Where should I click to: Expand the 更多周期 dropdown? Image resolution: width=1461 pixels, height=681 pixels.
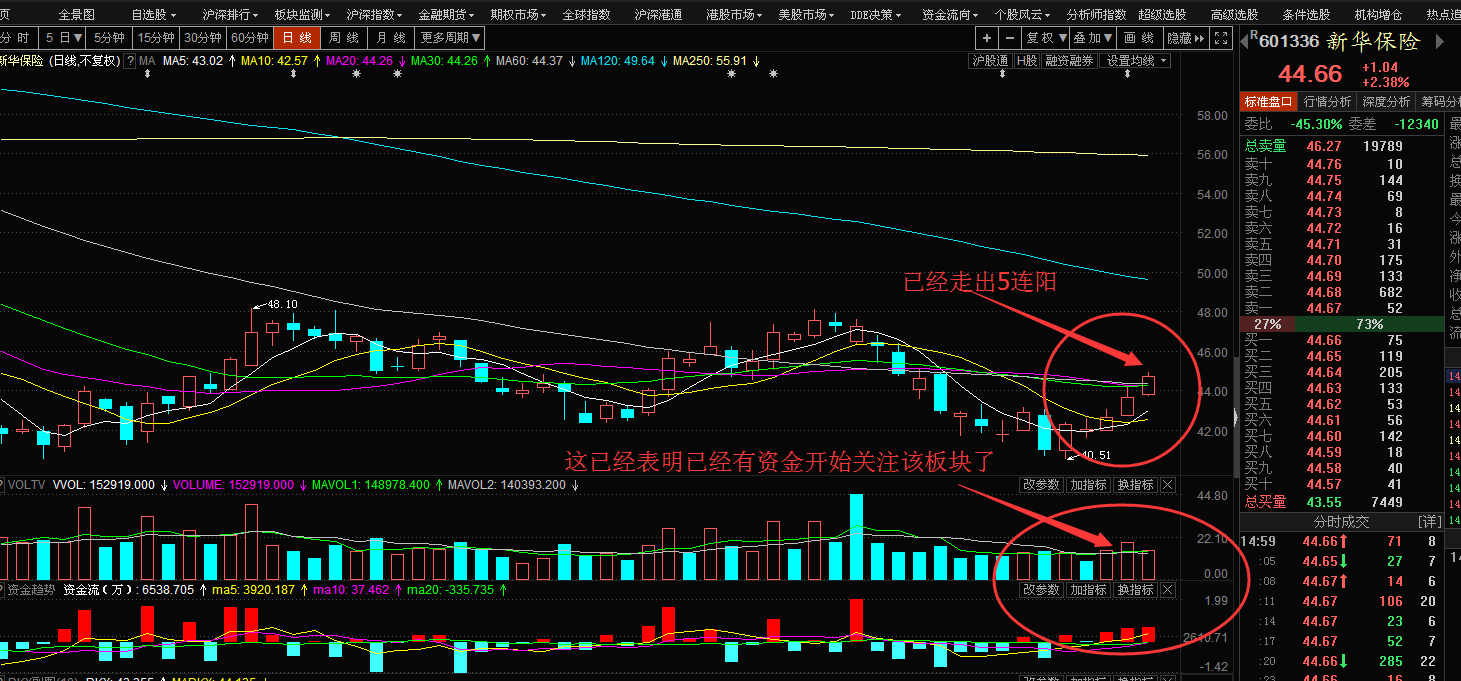(x=449, y=38)
